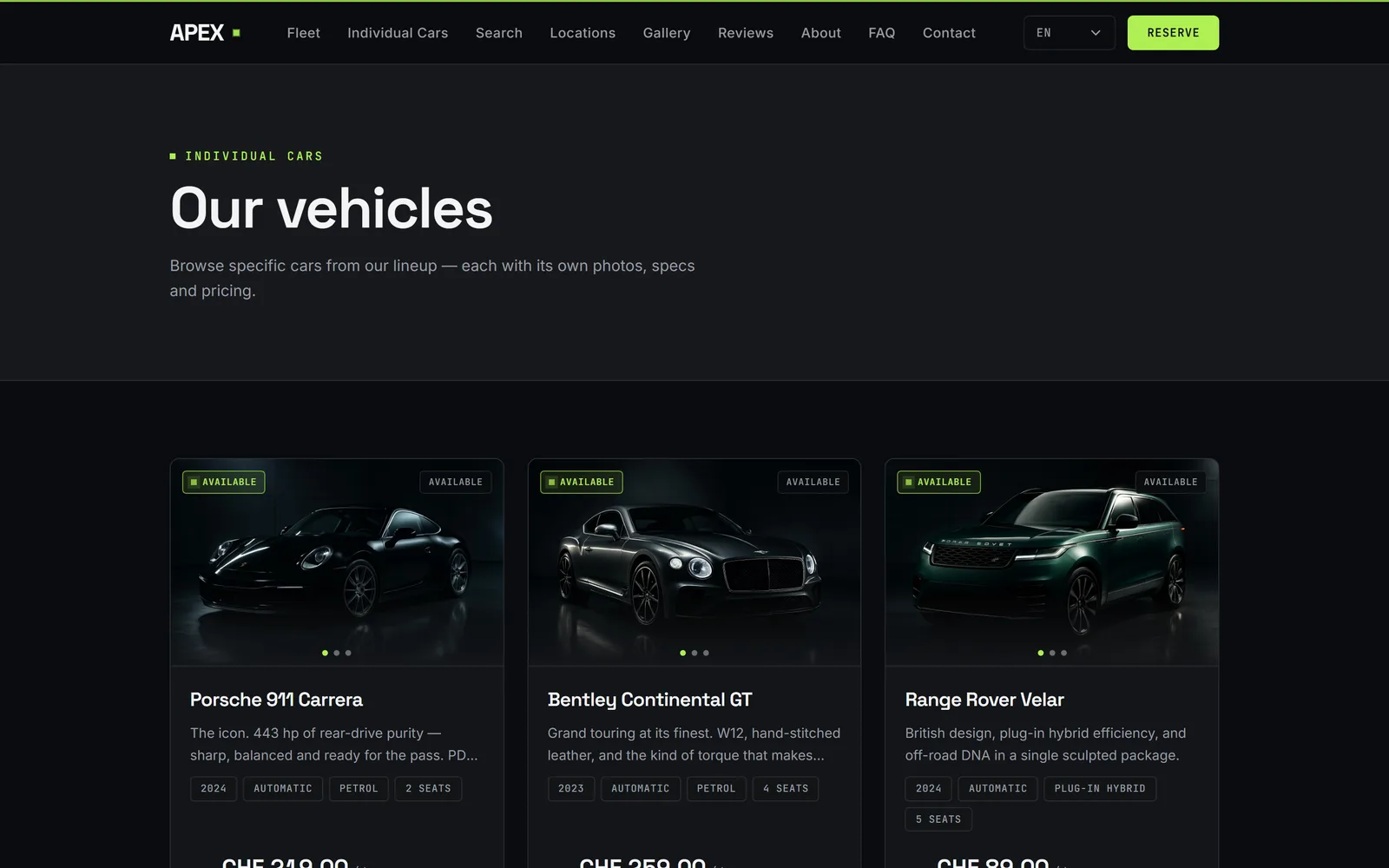Open the Bentley Continental GT title
The image size is (1389, 868).
coord(649,700)
